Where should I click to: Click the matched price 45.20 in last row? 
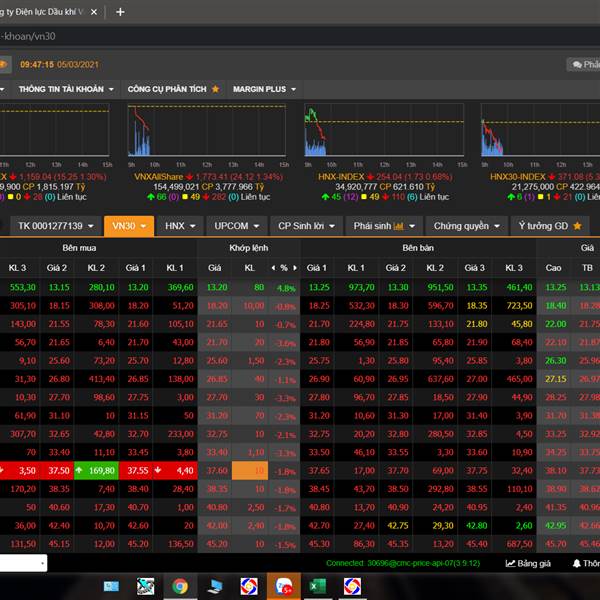217,544
